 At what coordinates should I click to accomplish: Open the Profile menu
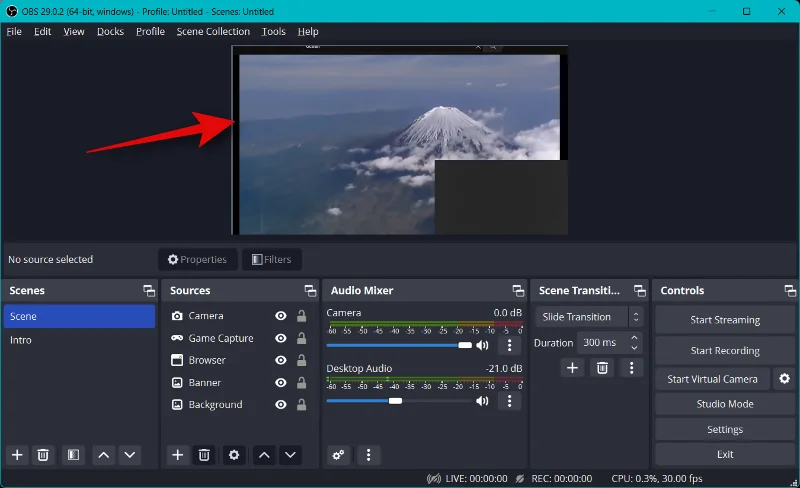point(150,32)
